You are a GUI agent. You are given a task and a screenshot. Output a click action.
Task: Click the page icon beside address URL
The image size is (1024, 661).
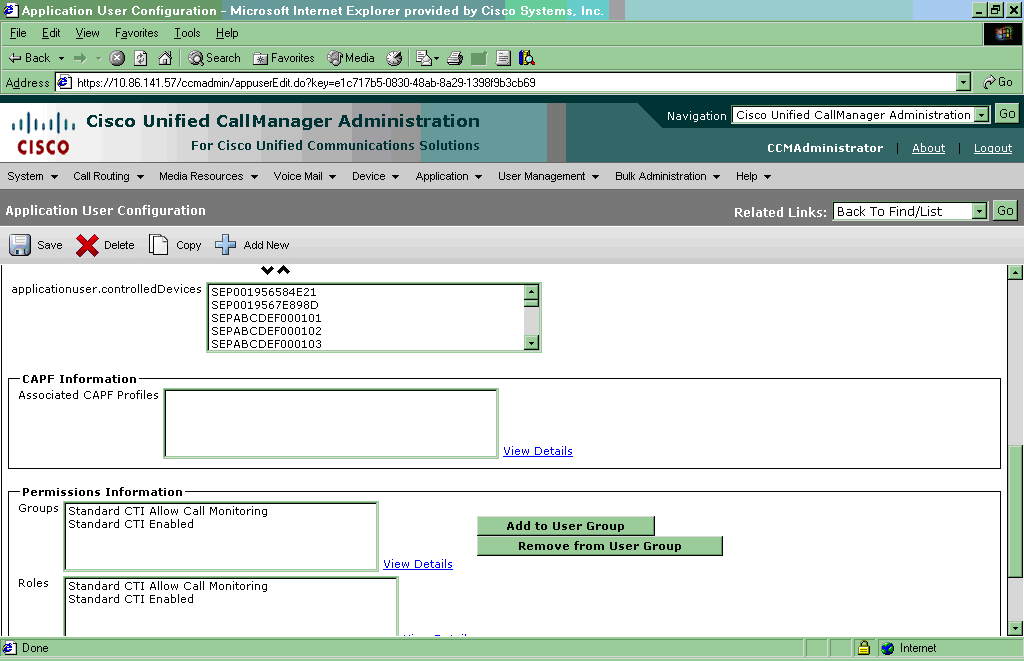pos(64,82)
